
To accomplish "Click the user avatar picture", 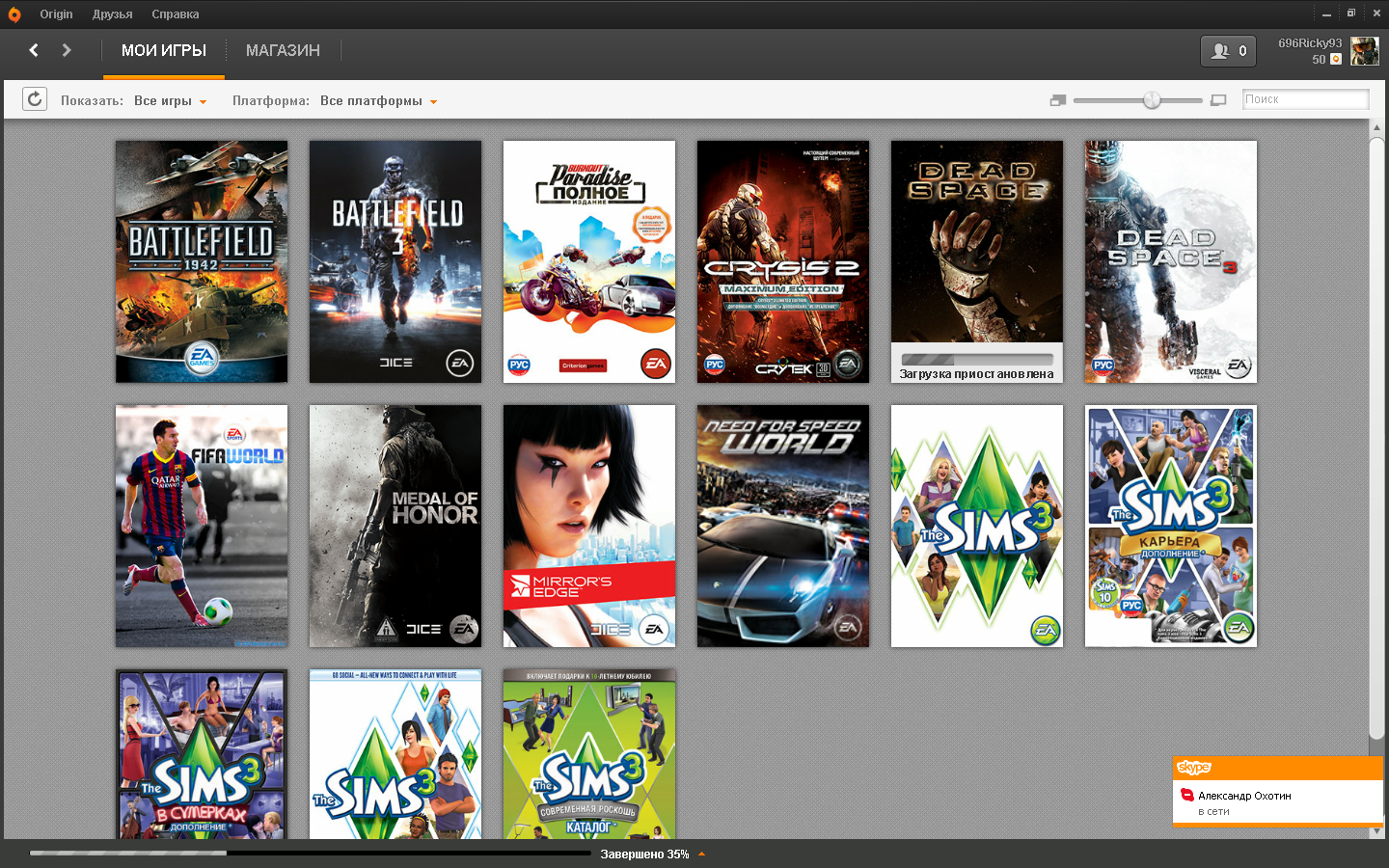I will [x=1364, y=51].
